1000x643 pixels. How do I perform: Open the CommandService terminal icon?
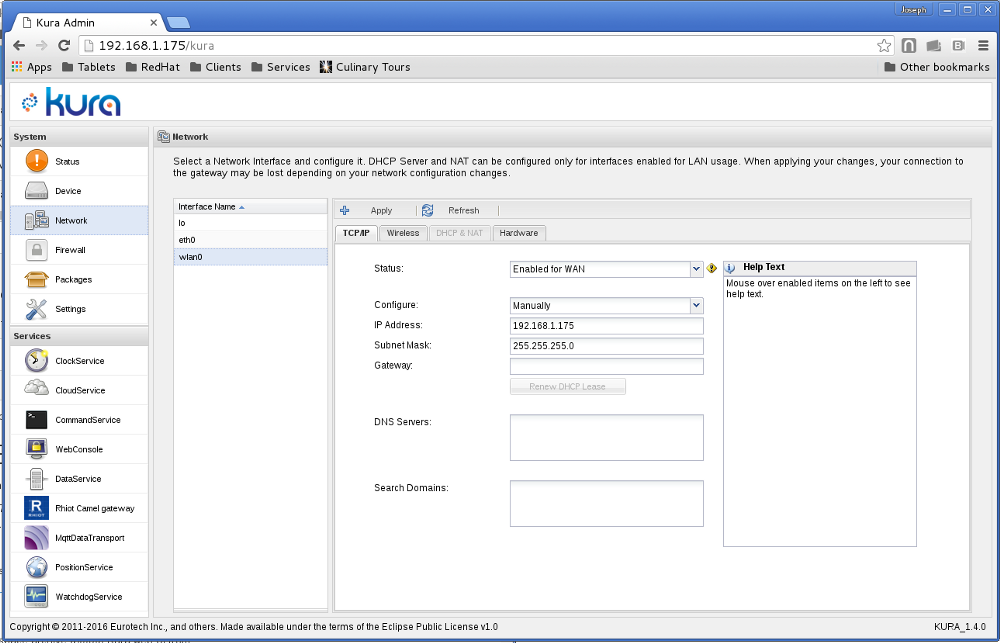coord(37,420)
